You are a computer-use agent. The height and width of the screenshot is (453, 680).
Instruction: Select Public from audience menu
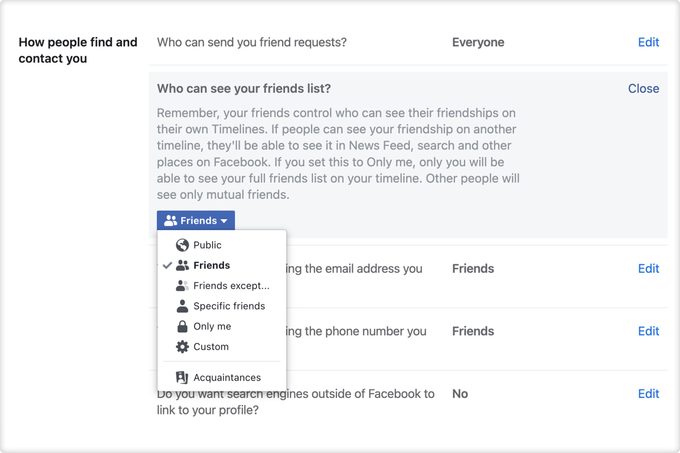click(x=207, y=245)
